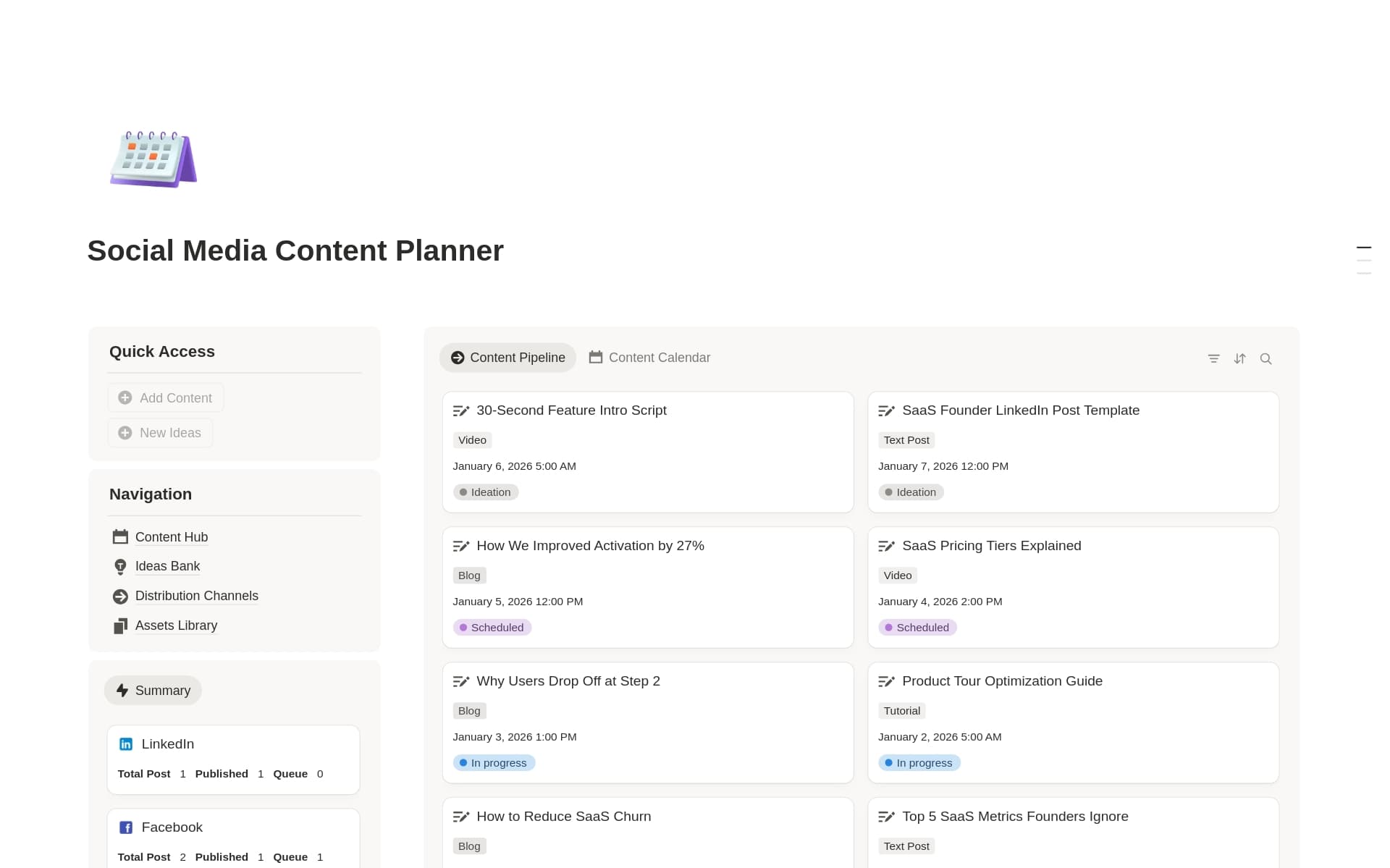
Task: Click edit icon of SaaS Founder LinkedIn Post Template
Action: [887, 410]
